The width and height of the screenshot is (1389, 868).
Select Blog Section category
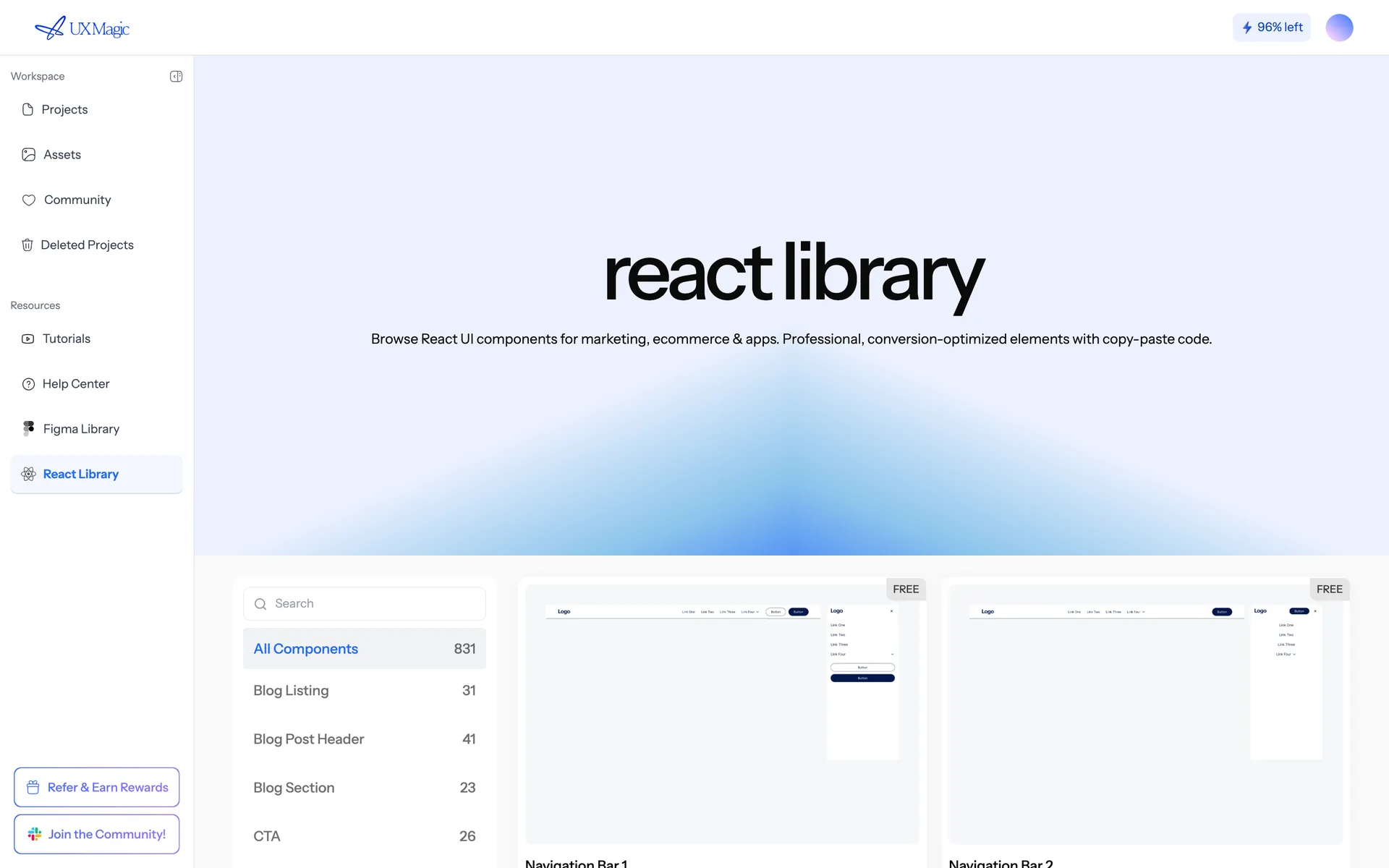tap(365, 788)
